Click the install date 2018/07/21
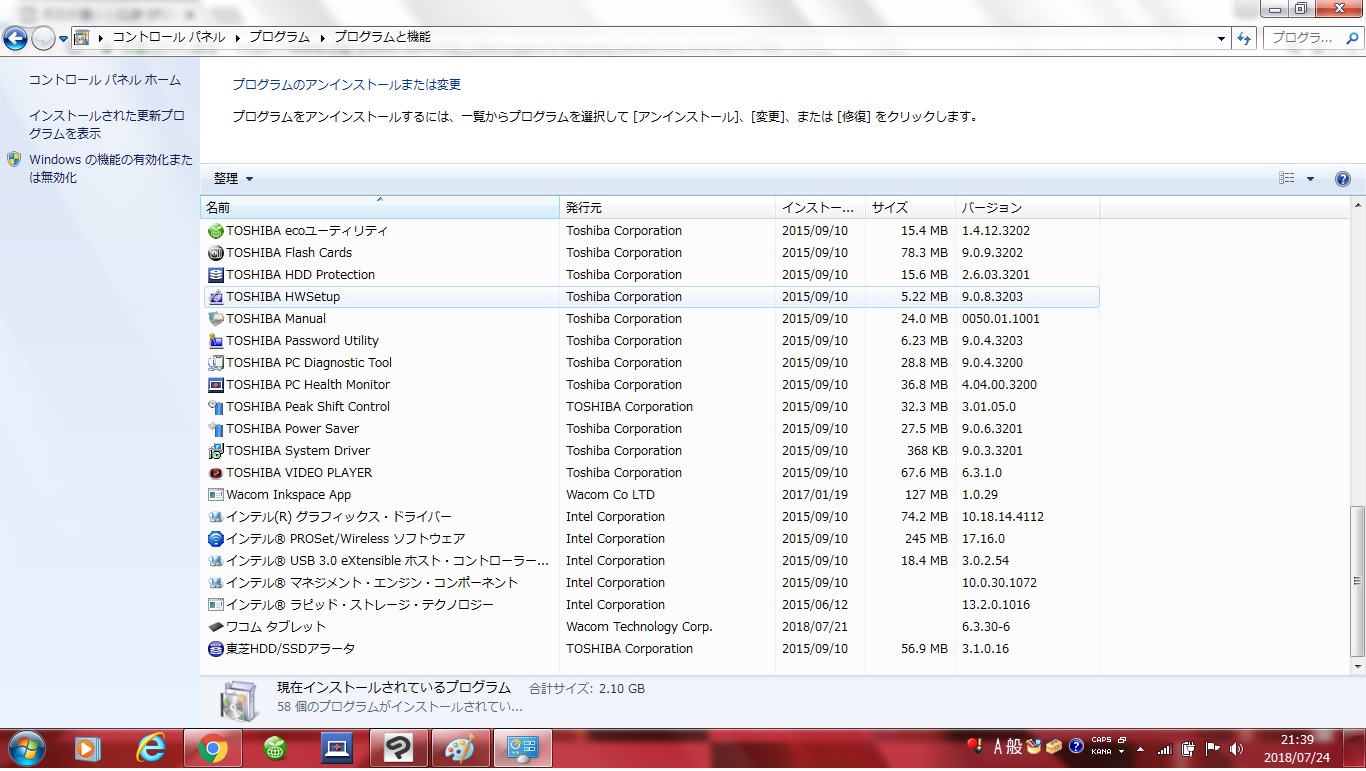1366x771 pixels. (815, 627)
